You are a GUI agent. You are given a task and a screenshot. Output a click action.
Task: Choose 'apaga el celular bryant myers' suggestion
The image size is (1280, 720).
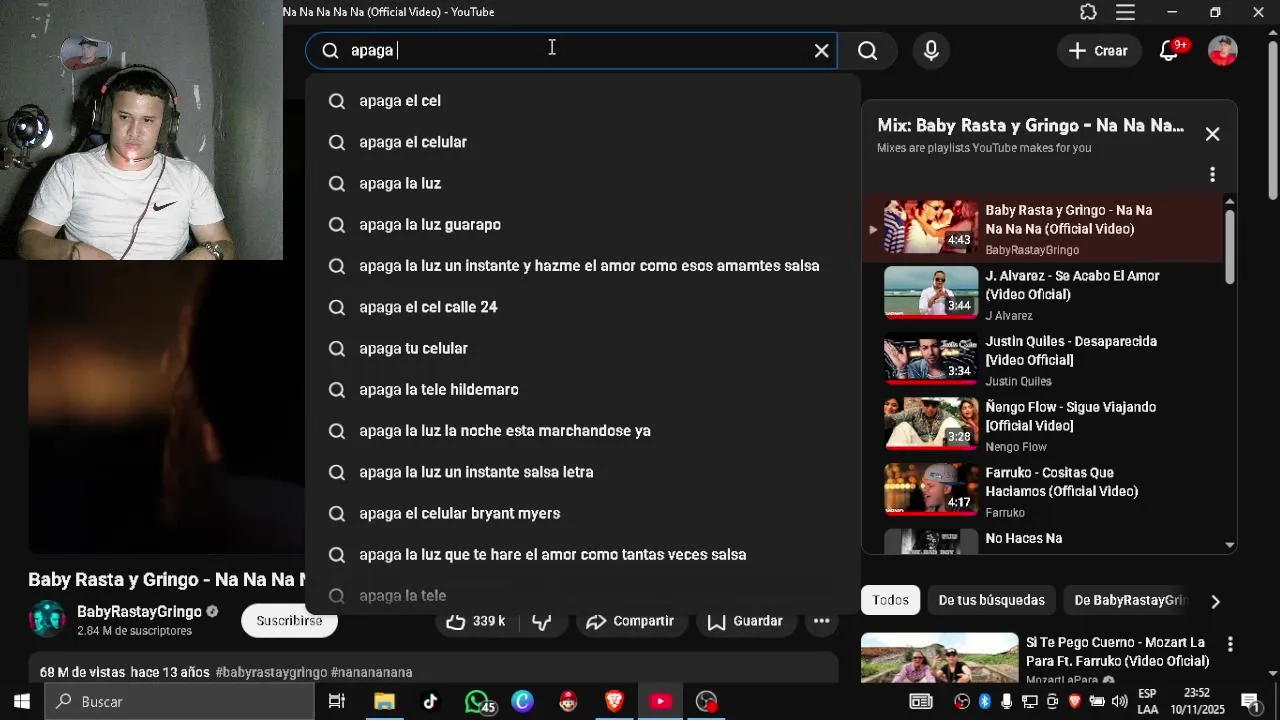click(x=583, y=513)
